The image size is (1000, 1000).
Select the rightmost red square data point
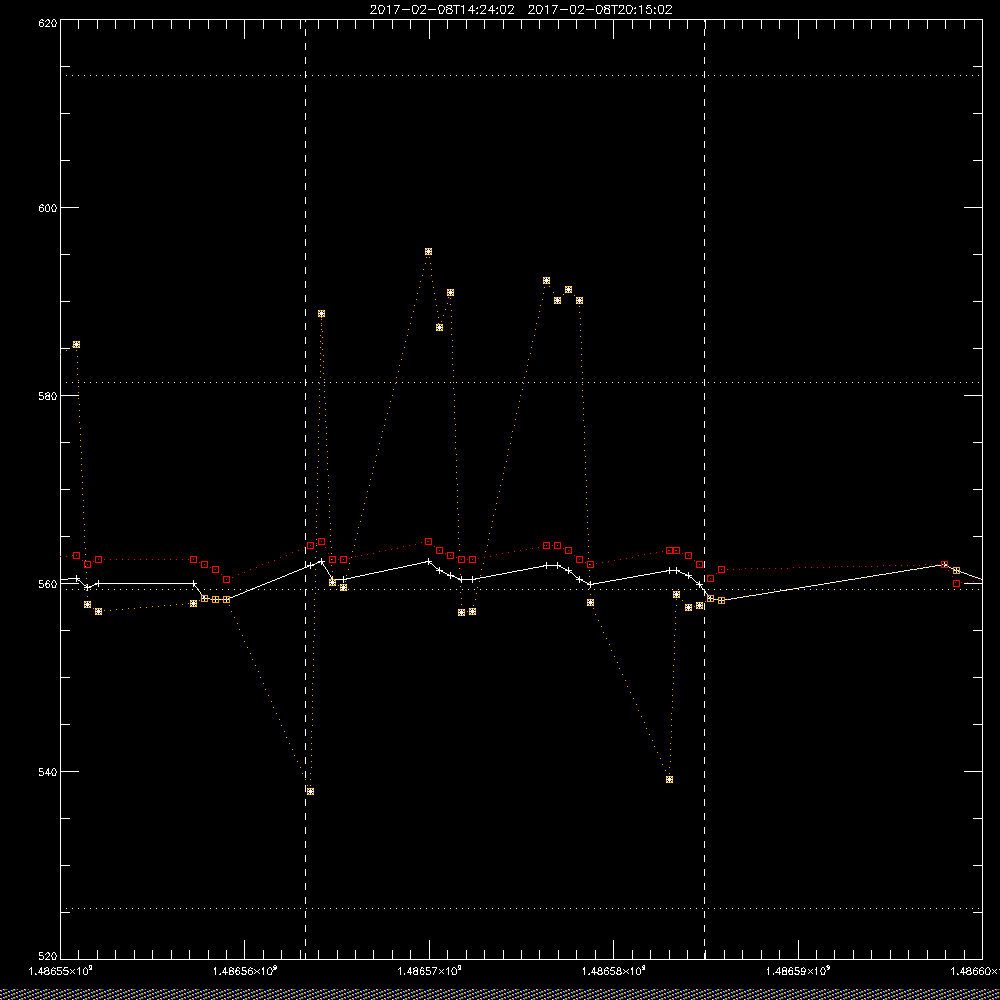point(957,584)
